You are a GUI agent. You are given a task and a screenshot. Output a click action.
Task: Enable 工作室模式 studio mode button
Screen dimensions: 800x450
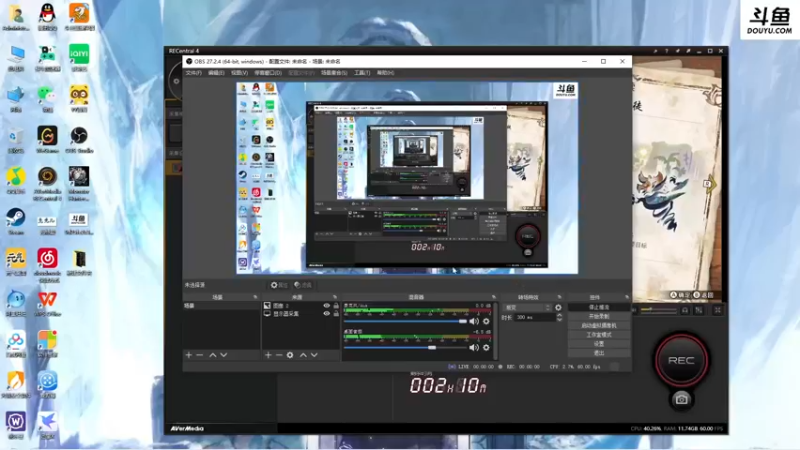[599, 335]
